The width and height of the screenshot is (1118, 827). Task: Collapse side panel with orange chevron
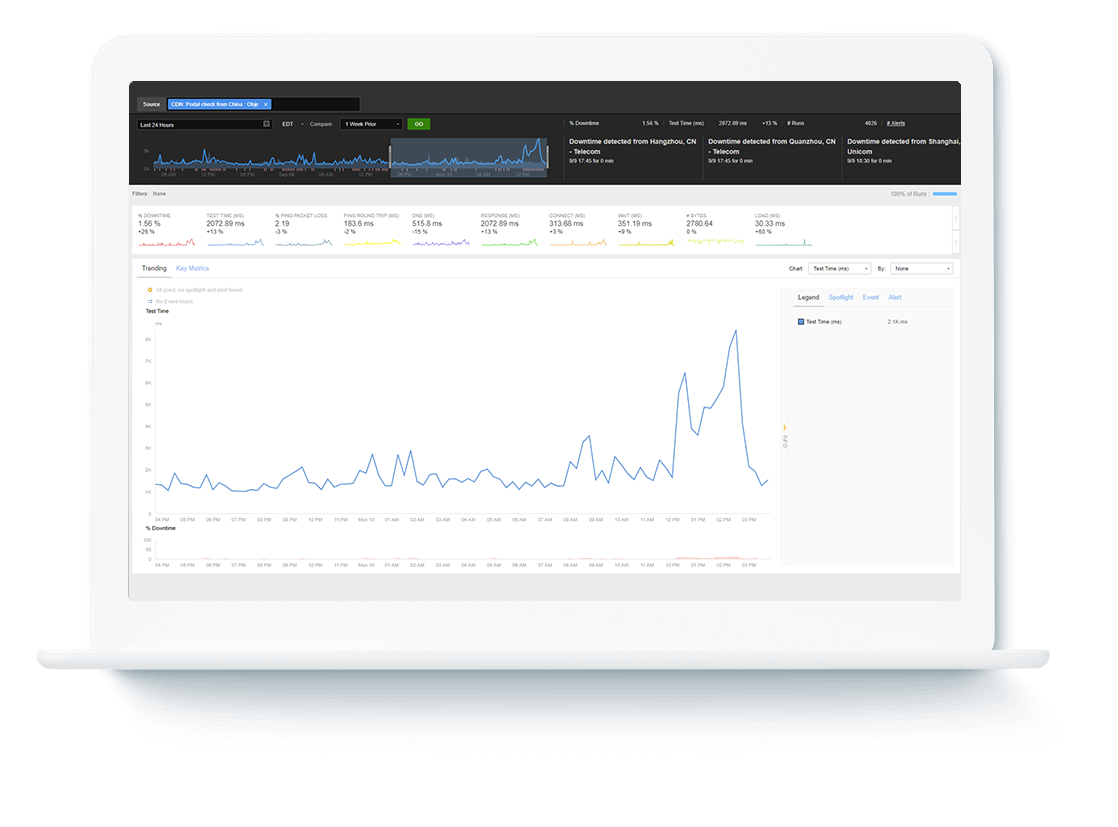pos(784,428)
